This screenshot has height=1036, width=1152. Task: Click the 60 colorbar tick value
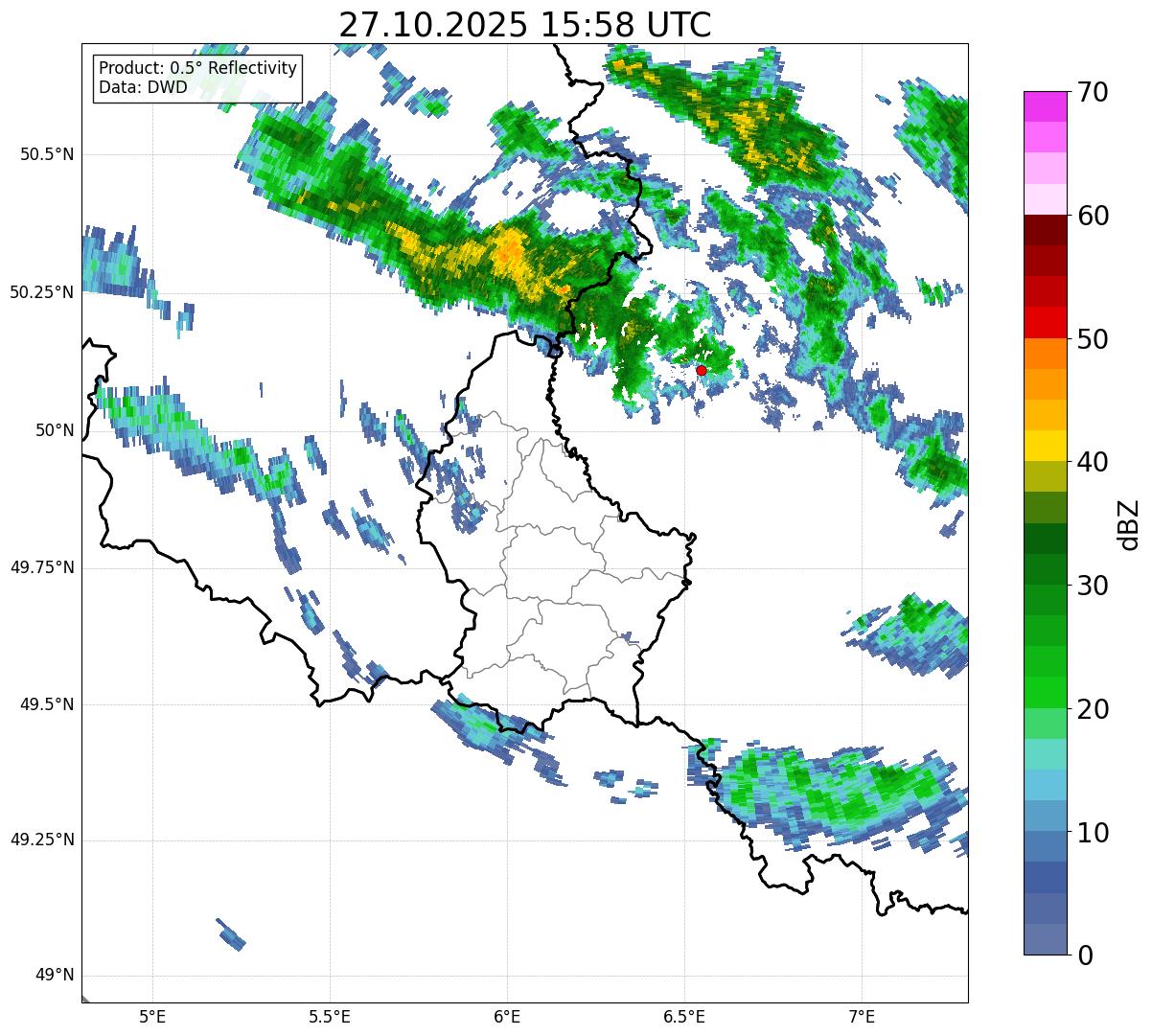(1092, 216)
